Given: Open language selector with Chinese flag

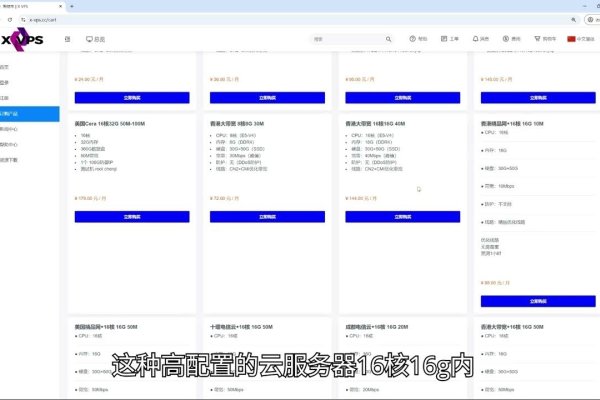Looking at the screenshot, I should point(581,39).
